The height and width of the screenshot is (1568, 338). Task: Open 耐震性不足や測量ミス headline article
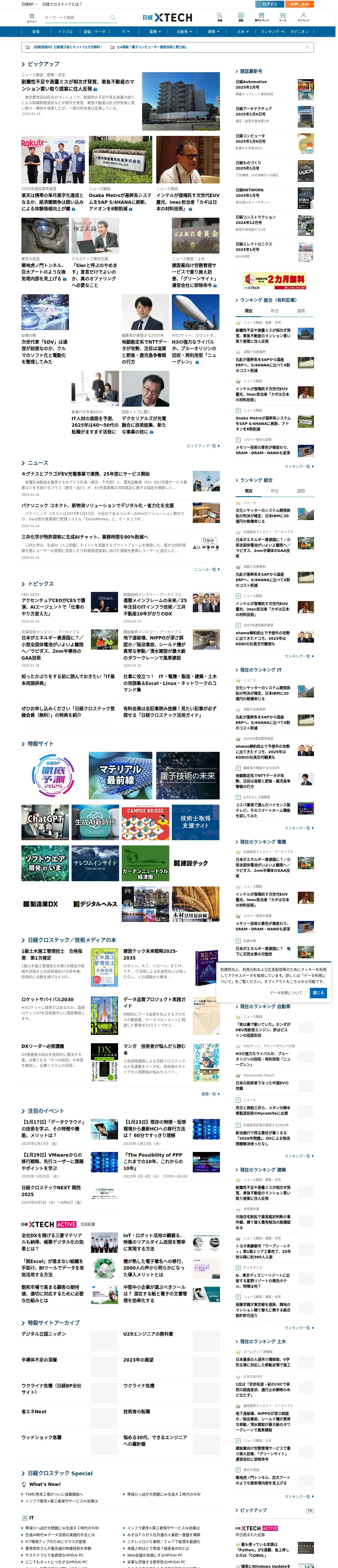(x=78, y=85)
